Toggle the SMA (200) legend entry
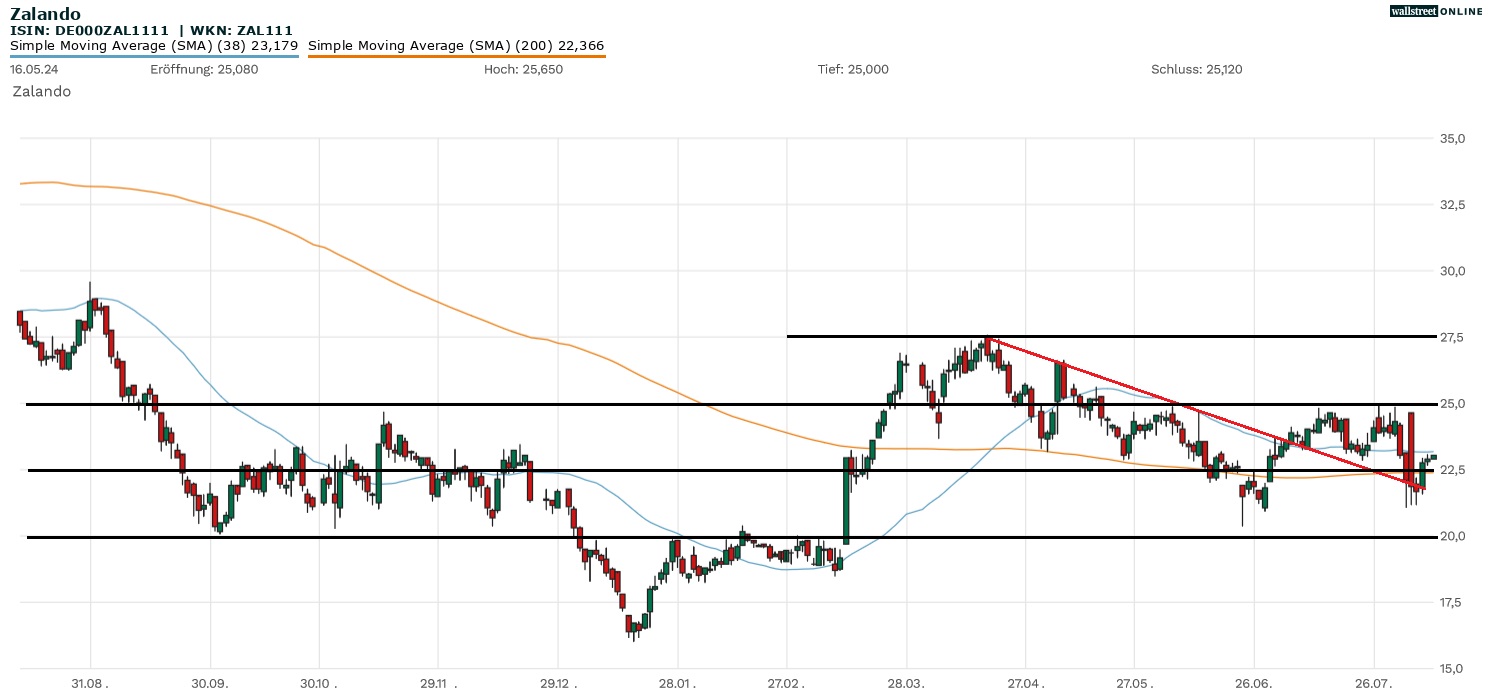 456,46
